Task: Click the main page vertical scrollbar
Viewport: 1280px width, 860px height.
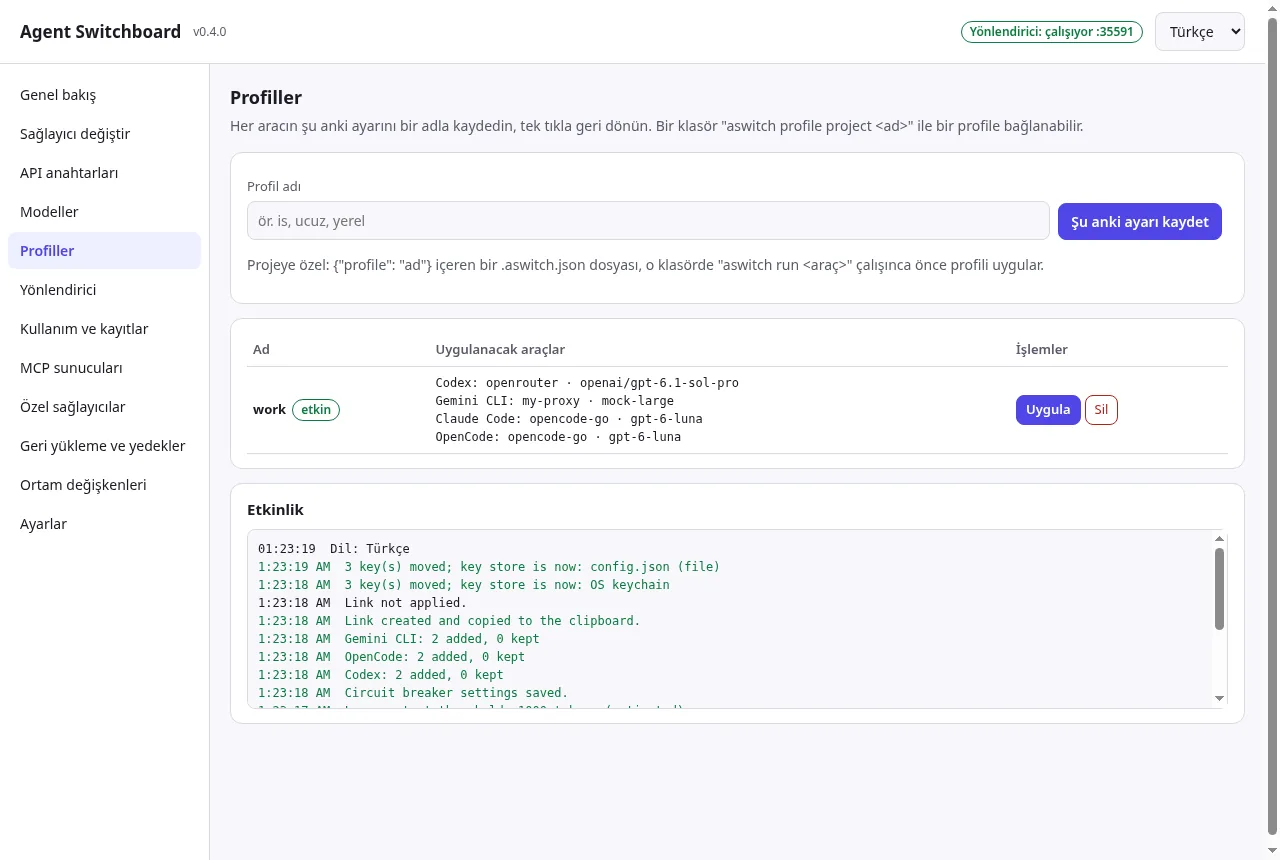Action: 1272,424
